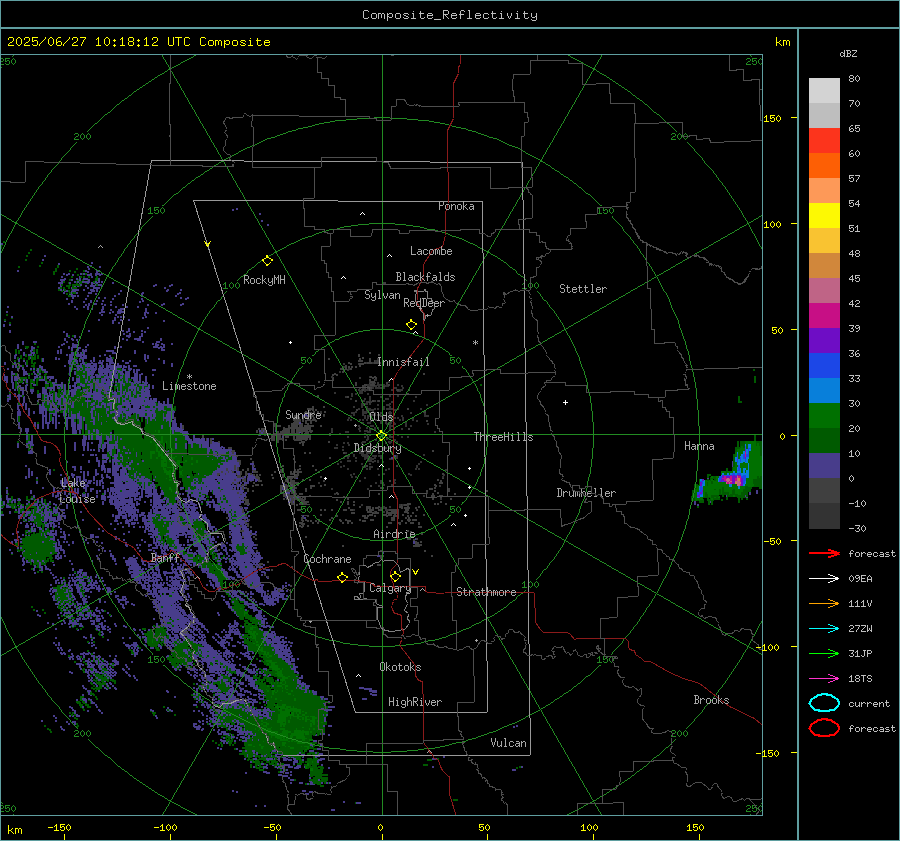This screenshot has height=841, width=900.
Task: Click the slate purple 0 dBZ swatch
Action: (x=824, y=466)
